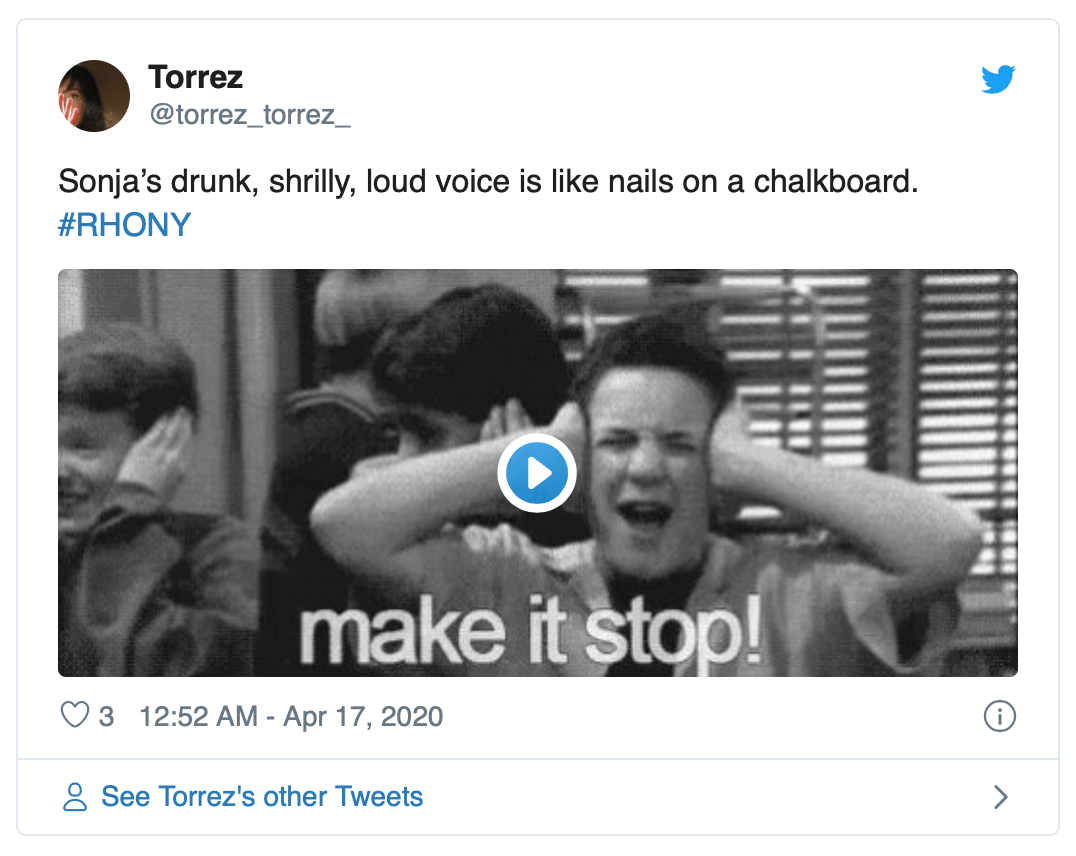1076x856 pixels.
Task: Click the @torrez_torrez_ handle
Action: tap(249, 115)
